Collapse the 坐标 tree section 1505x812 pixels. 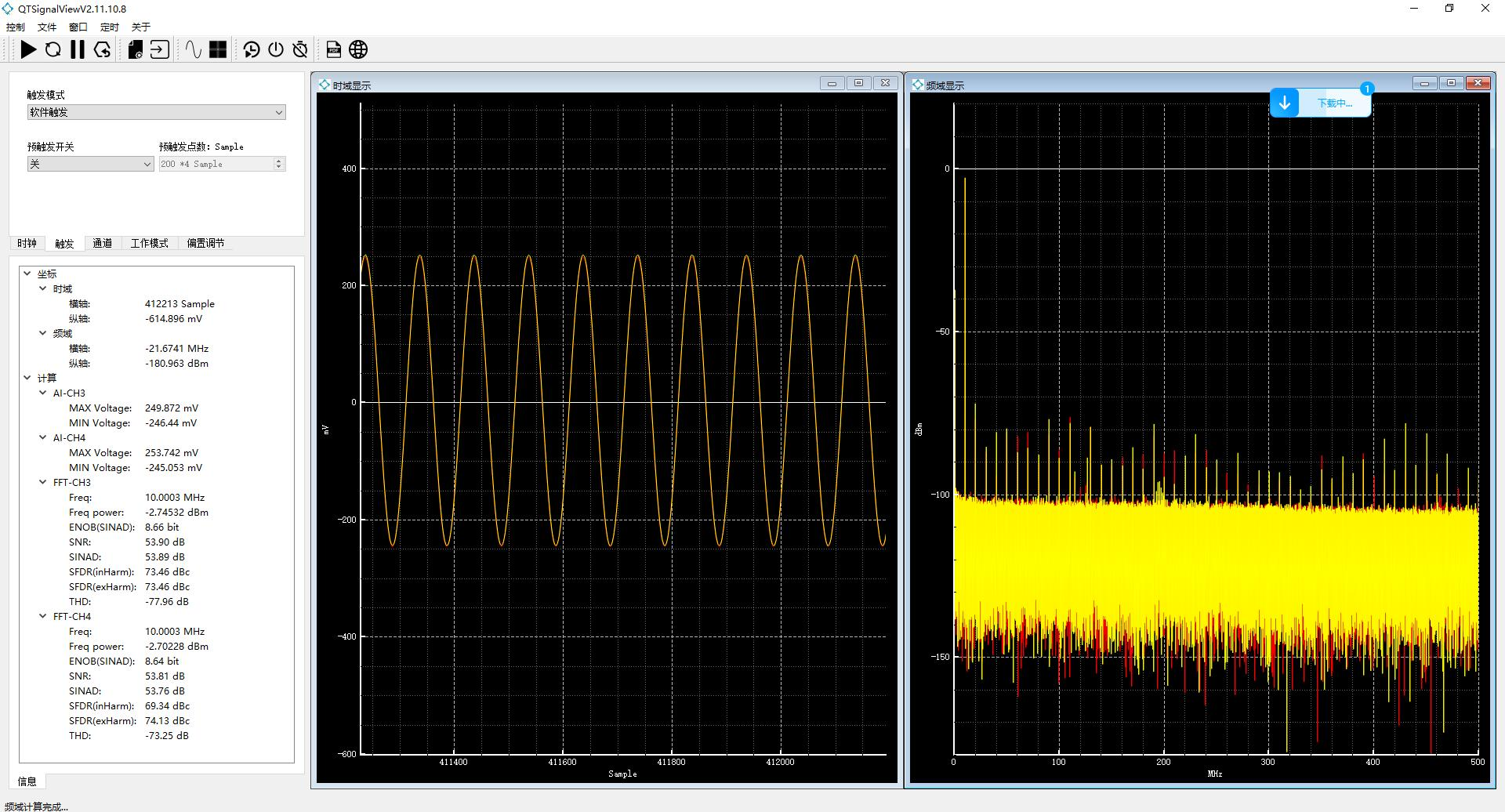[x=27, y=274]
